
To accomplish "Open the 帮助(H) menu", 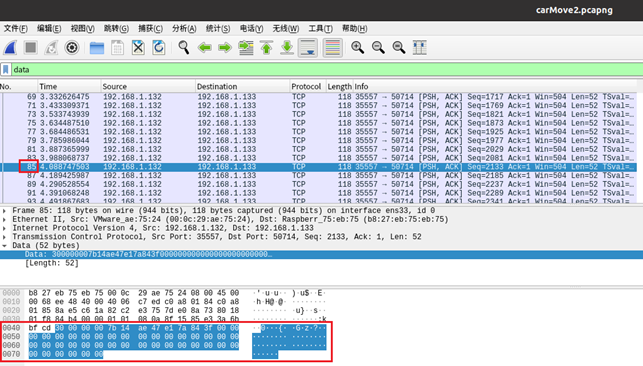I will (x=354, y=28).
